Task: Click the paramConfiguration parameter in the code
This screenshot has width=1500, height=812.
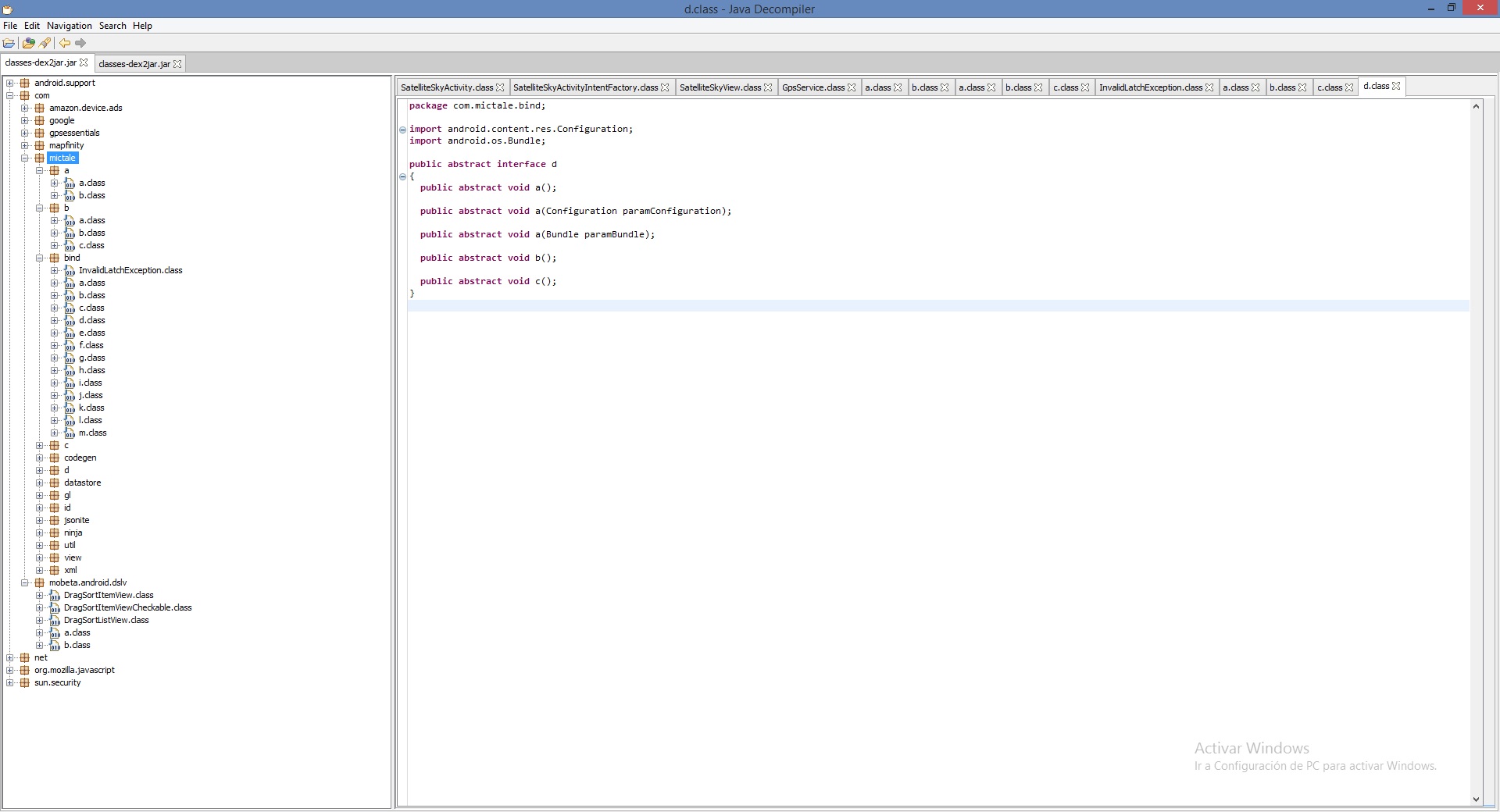Action: coord(673,211)
